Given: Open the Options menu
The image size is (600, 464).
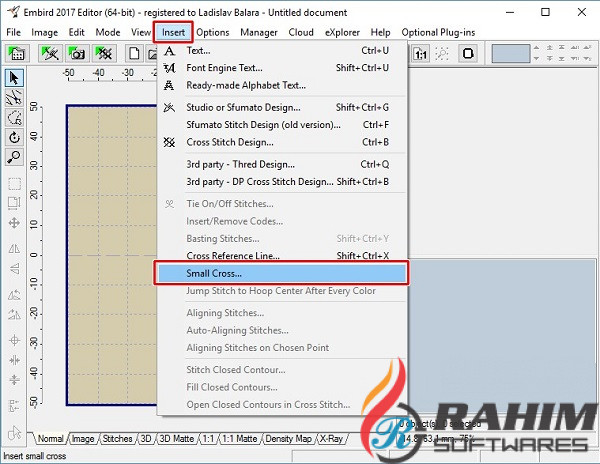Looking at the screenshot, I should point(213,33).
